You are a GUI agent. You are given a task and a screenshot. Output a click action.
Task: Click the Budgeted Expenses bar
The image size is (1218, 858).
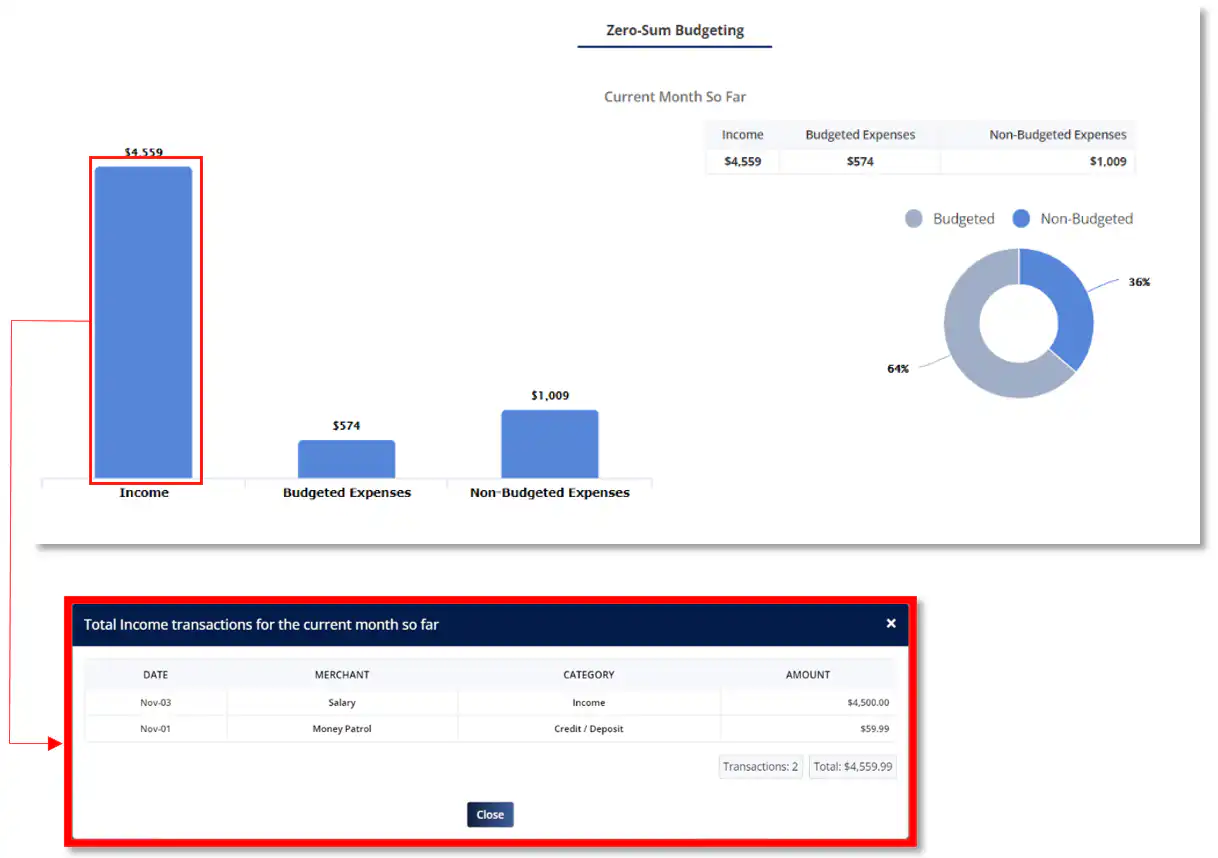click(346, 459)
